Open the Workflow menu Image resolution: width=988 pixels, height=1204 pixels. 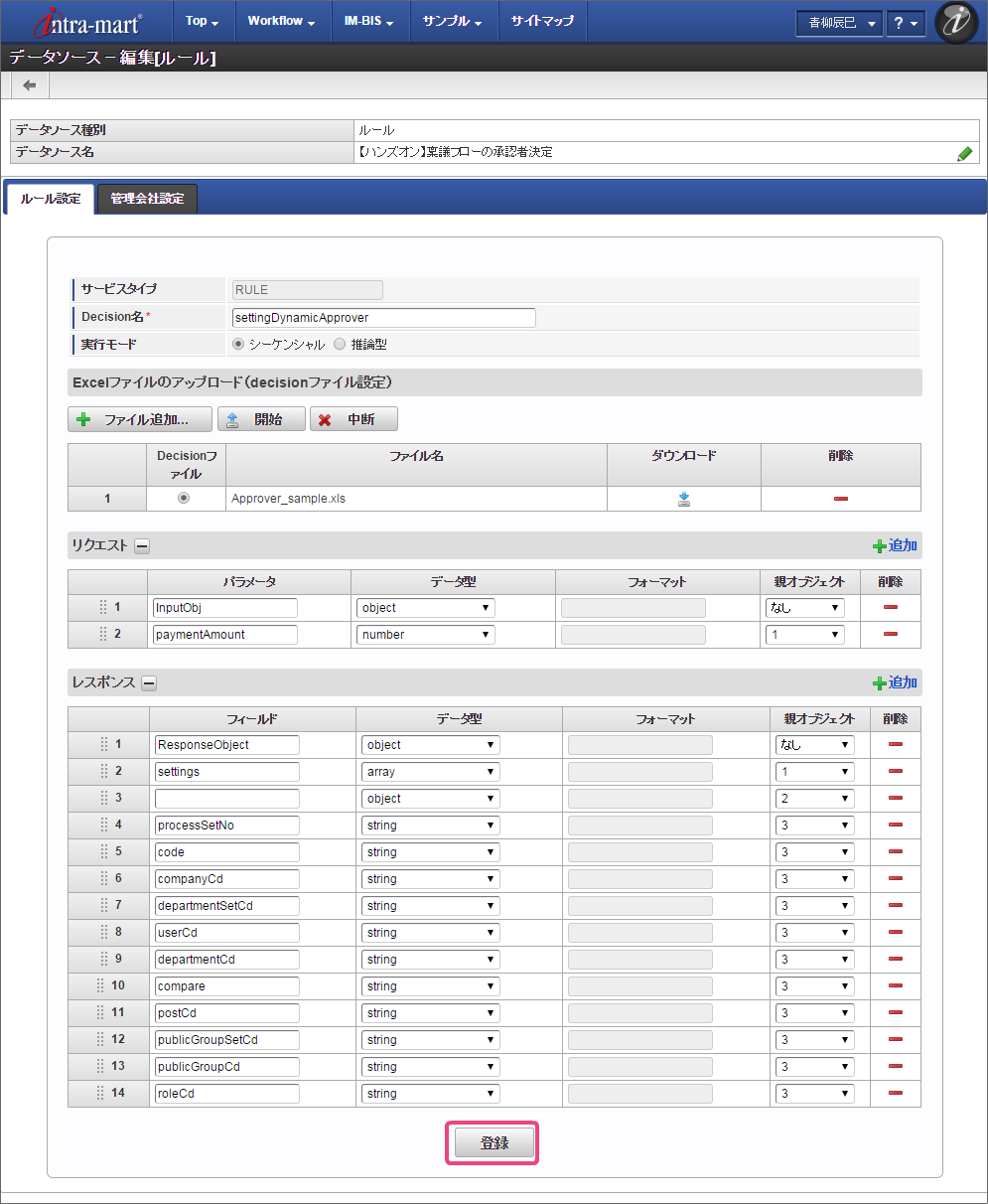tap(281, 21)
